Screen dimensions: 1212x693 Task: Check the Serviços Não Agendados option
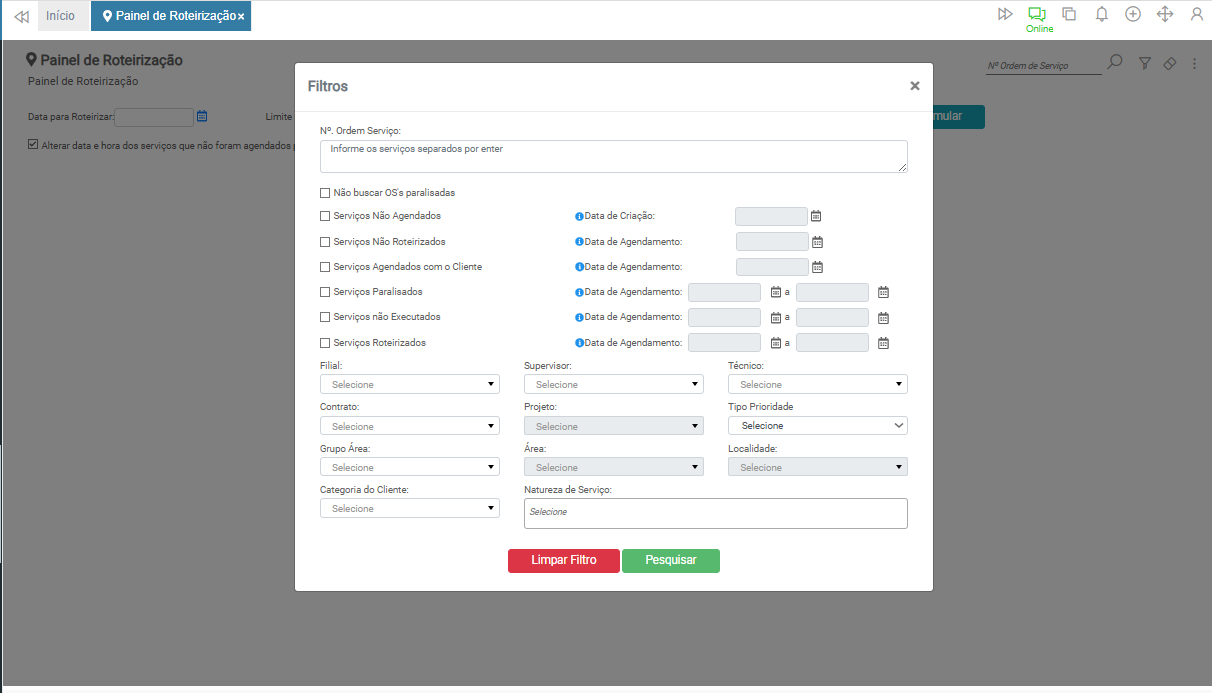click(x=325, y=216)
